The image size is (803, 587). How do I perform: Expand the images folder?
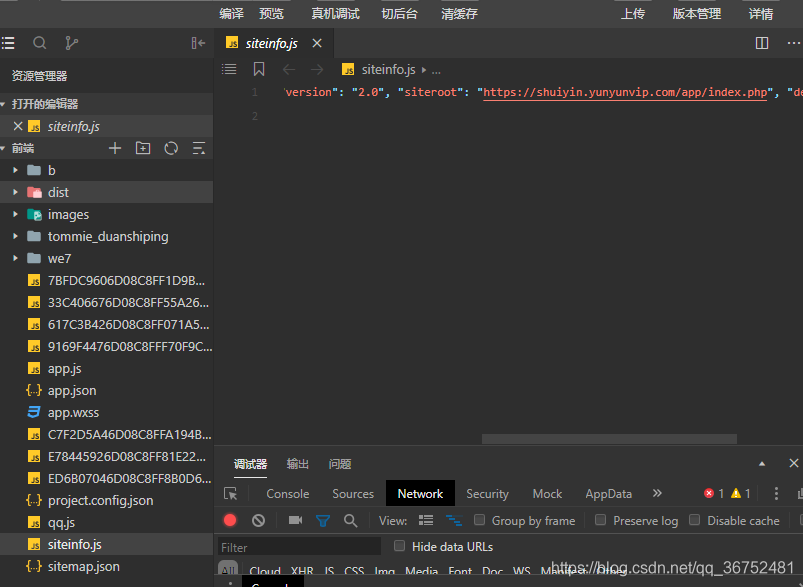[15, 214]
